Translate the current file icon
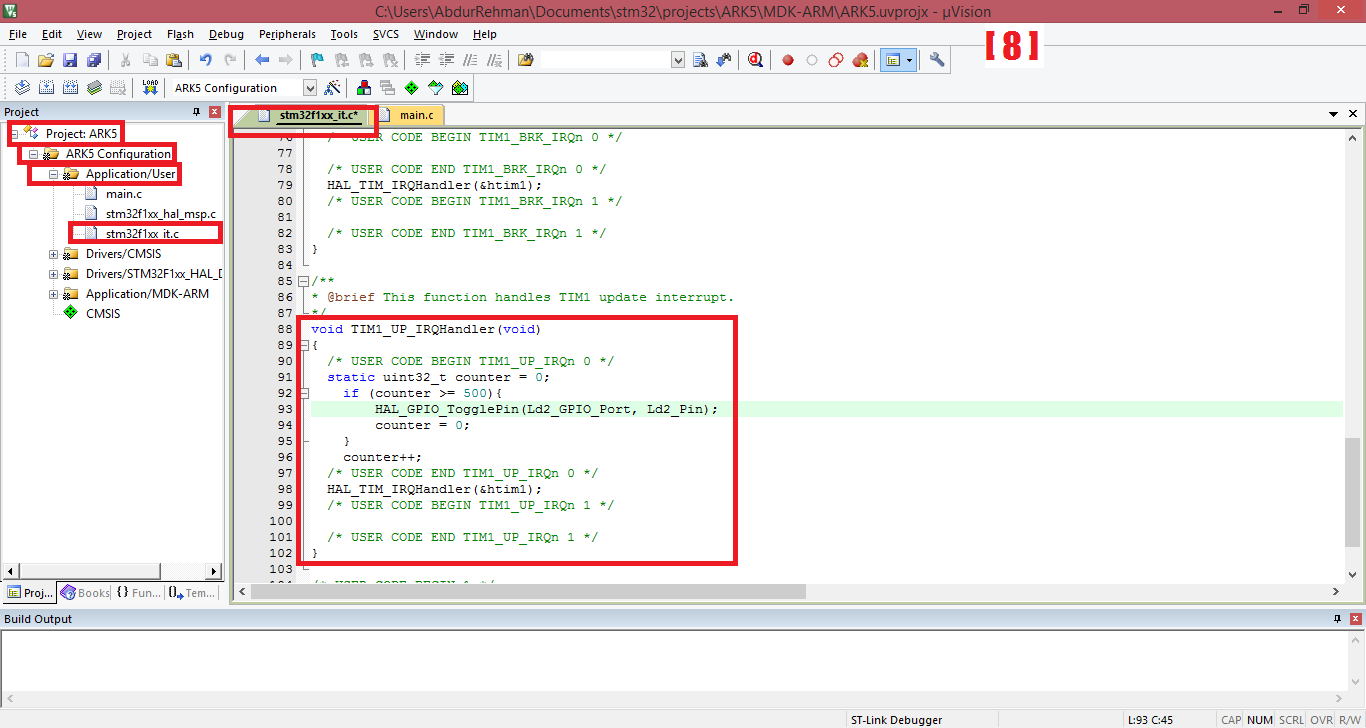 coord(22,87)
